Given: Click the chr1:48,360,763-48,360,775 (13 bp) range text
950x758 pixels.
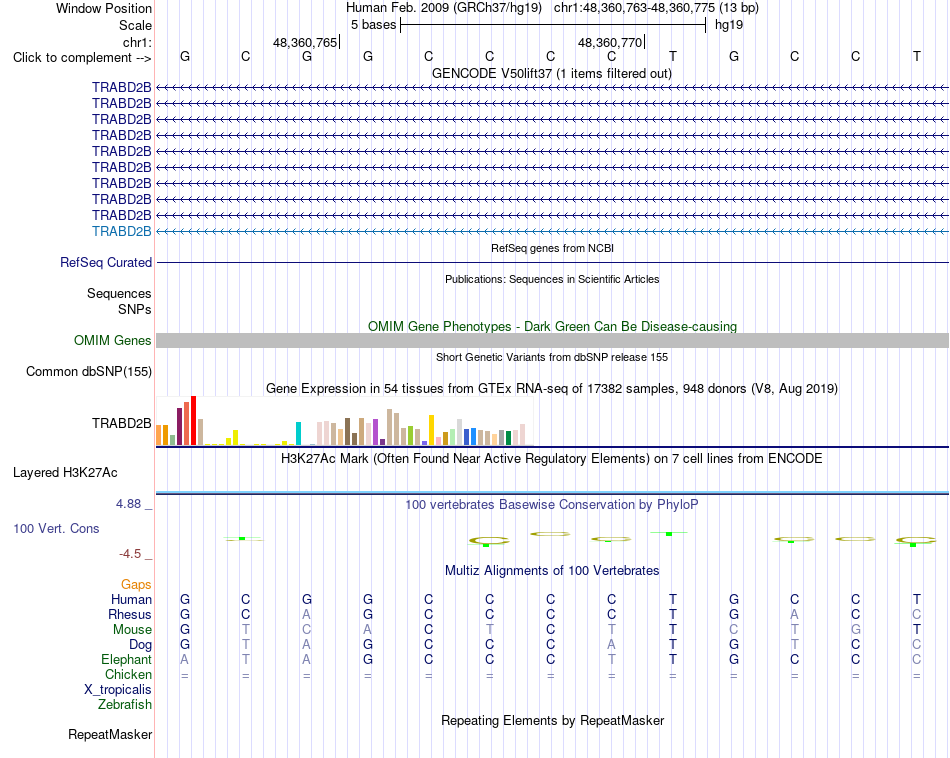Looking at the screenshot, I should pyautogui.click(x=656, y=8).
